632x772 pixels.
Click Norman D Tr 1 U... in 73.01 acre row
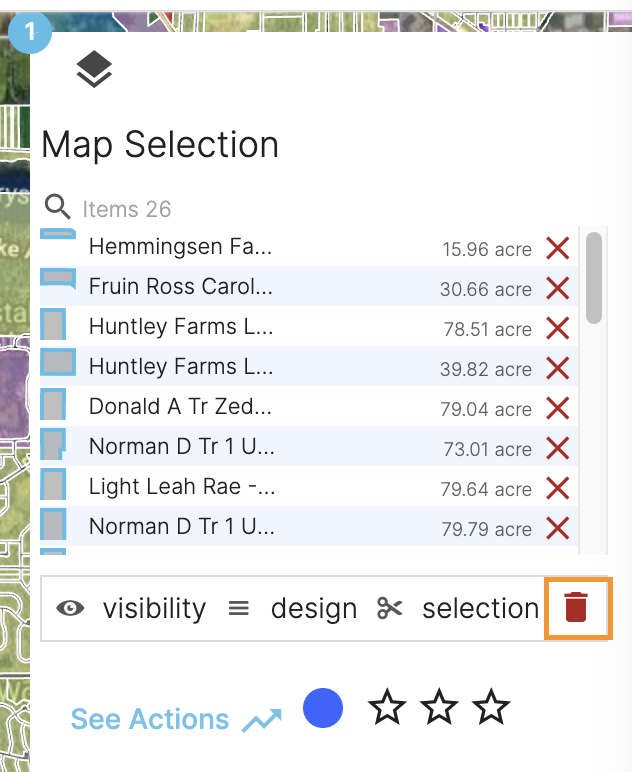(x=182, y=446)
